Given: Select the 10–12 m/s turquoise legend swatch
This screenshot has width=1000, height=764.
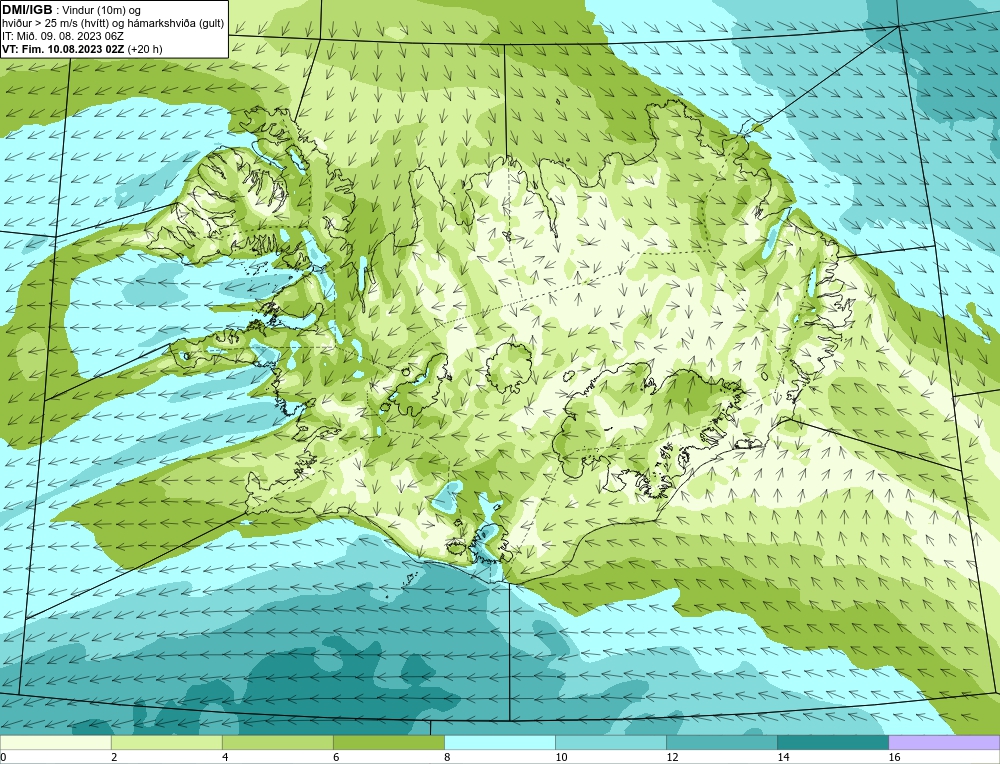Looking at the screenshot, I should [610, 743].
